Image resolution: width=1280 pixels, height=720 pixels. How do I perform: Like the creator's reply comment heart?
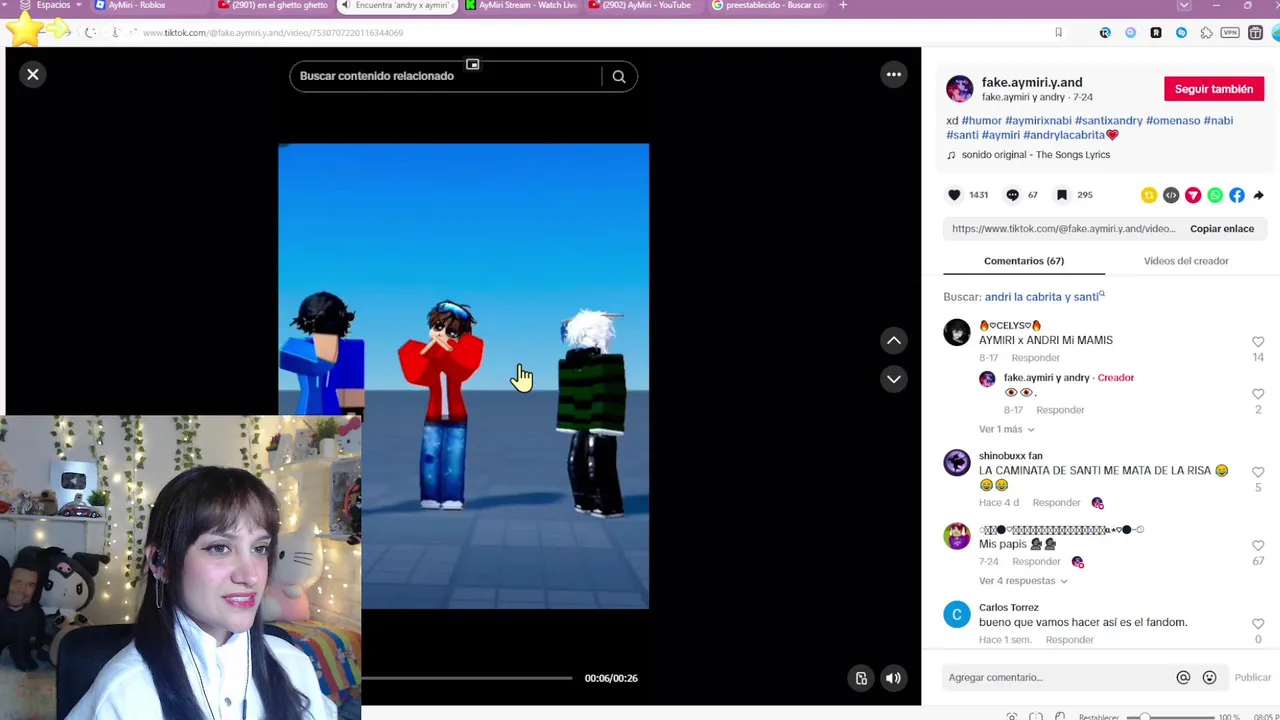coord(1258,394)
